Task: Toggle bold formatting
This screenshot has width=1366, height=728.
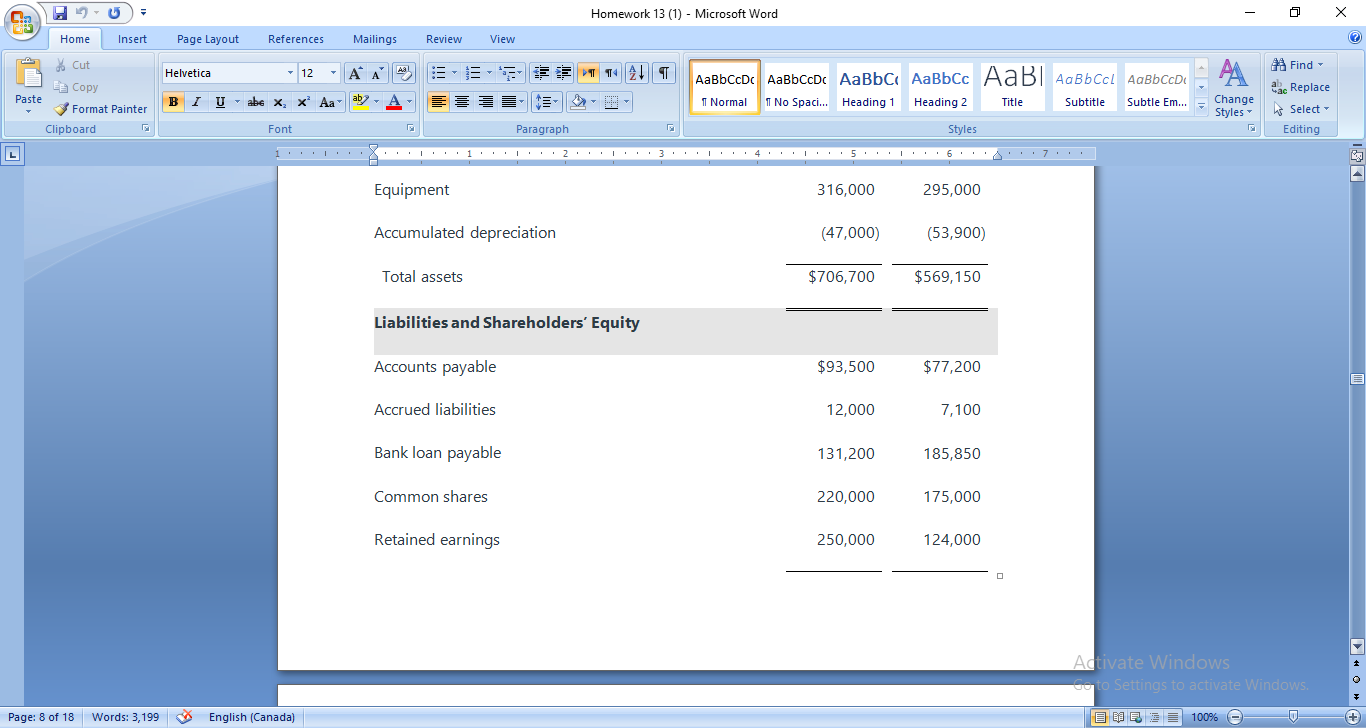Action: 173,101
